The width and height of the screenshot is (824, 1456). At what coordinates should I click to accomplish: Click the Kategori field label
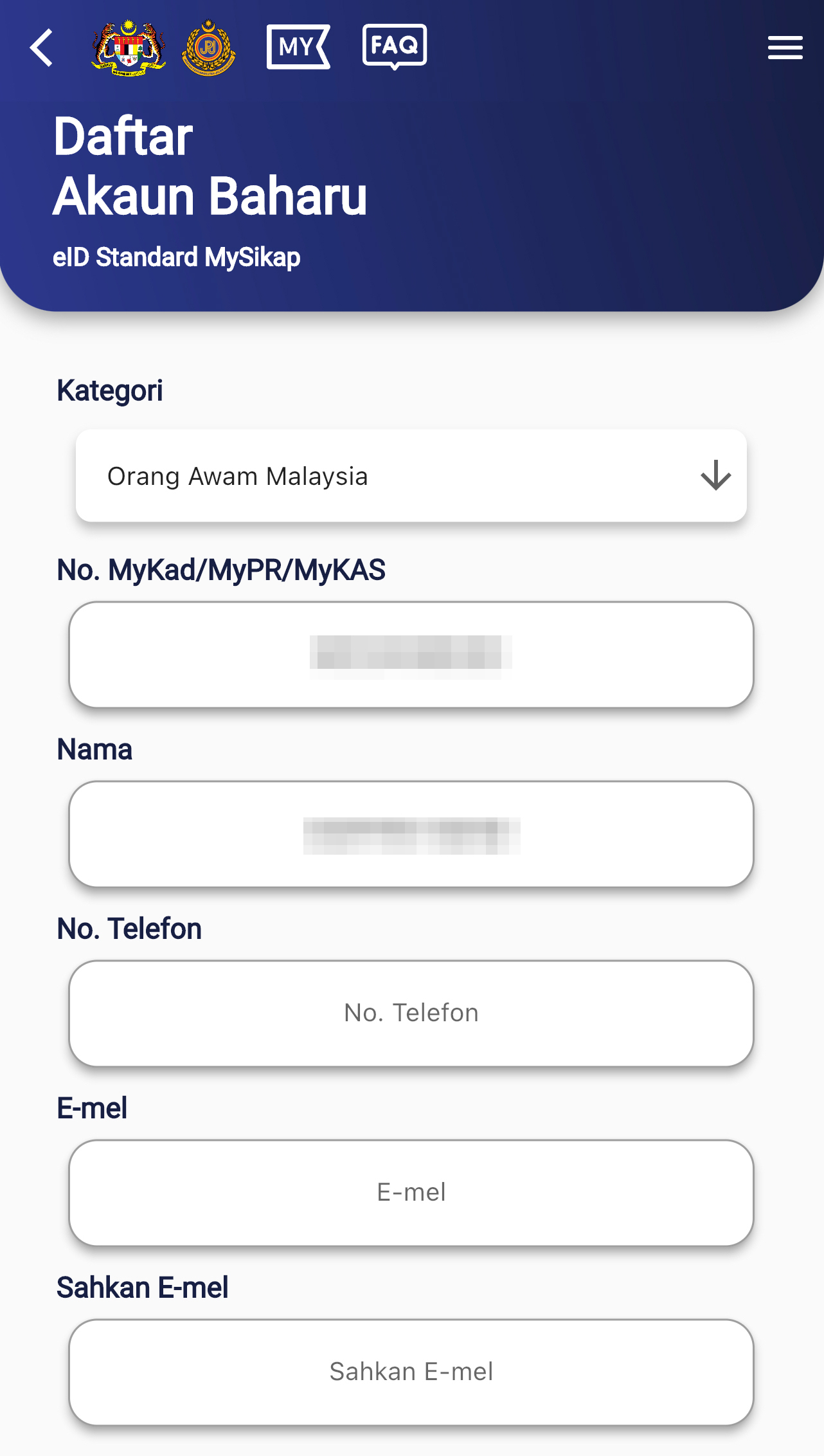pos(110,391)
